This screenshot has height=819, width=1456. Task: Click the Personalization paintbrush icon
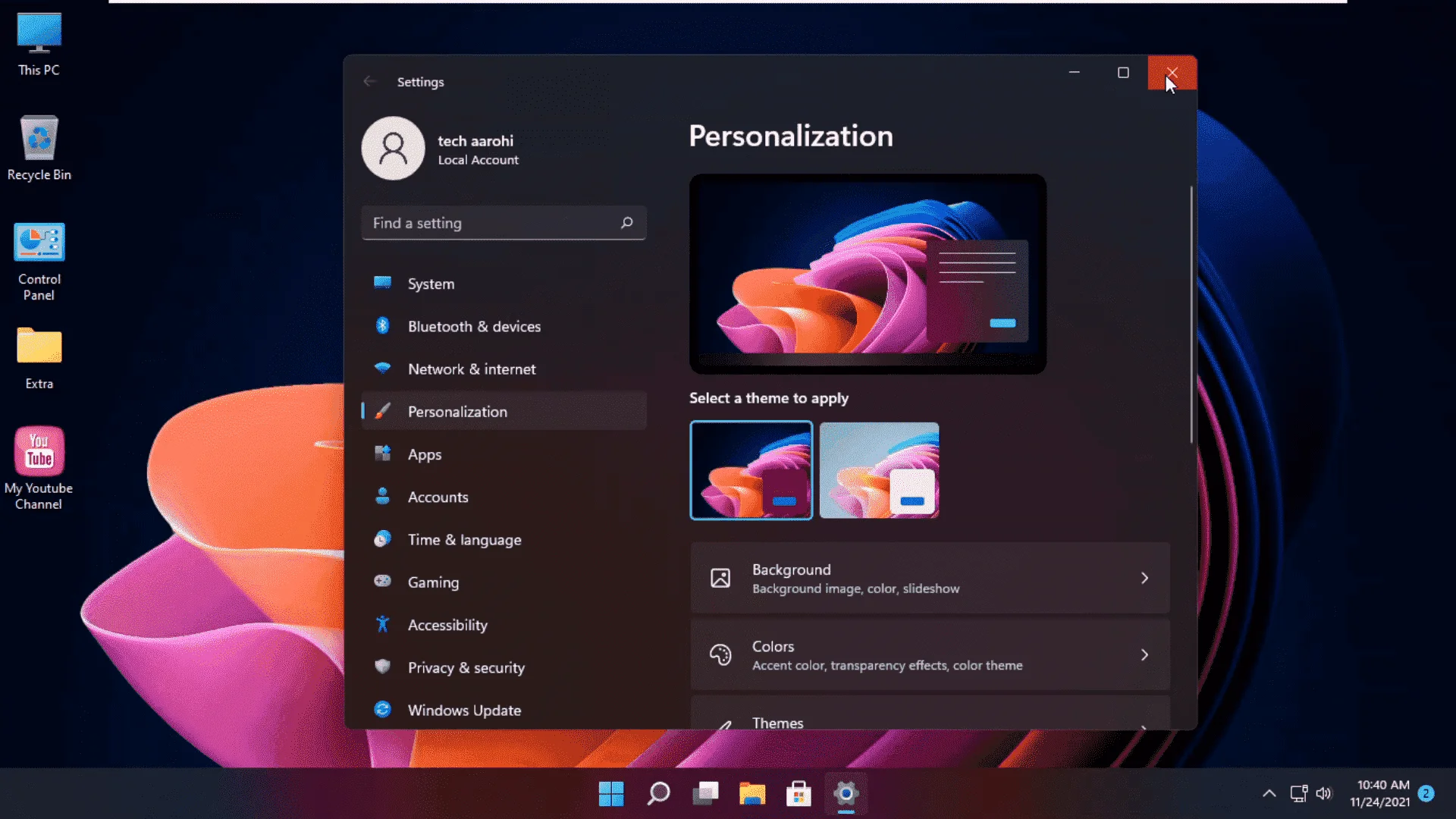pos(383,411)
